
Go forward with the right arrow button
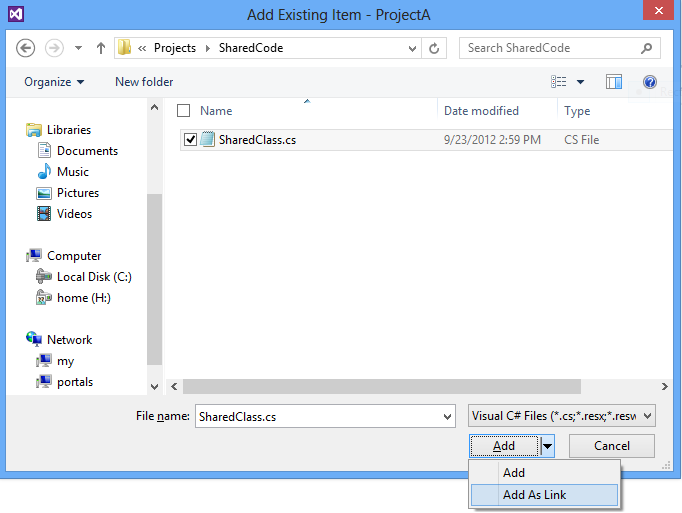(x=54, y=48)
